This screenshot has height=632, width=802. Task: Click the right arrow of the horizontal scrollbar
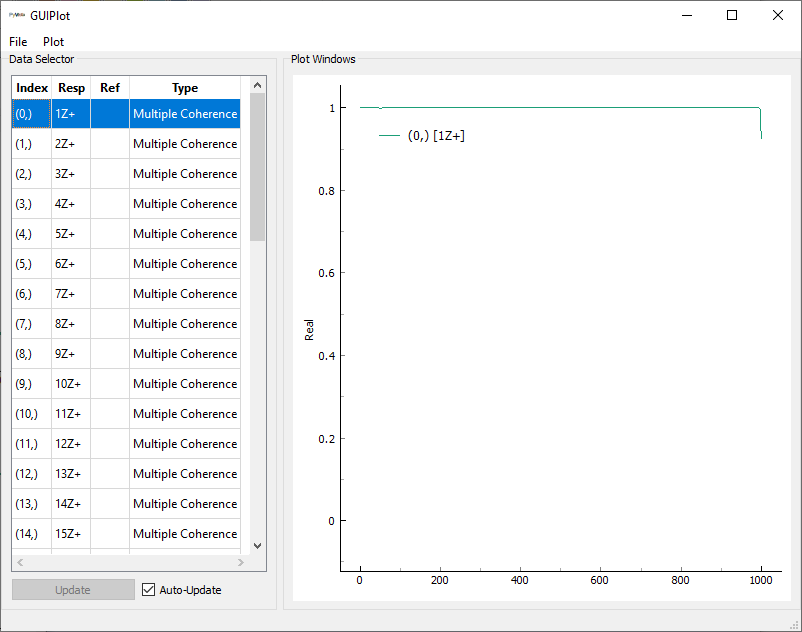point(240,563)
